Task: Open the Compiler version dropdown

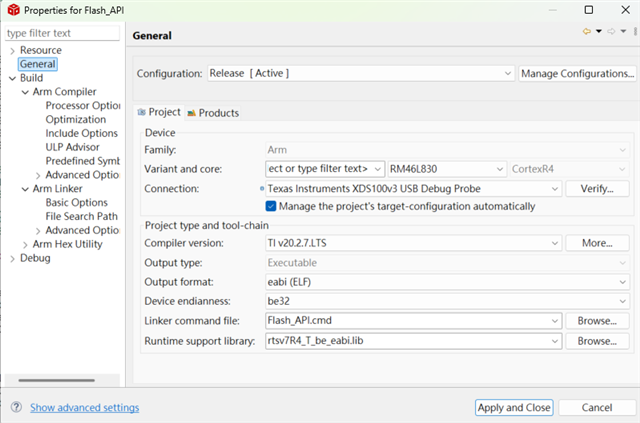Action: coord(413,243)
